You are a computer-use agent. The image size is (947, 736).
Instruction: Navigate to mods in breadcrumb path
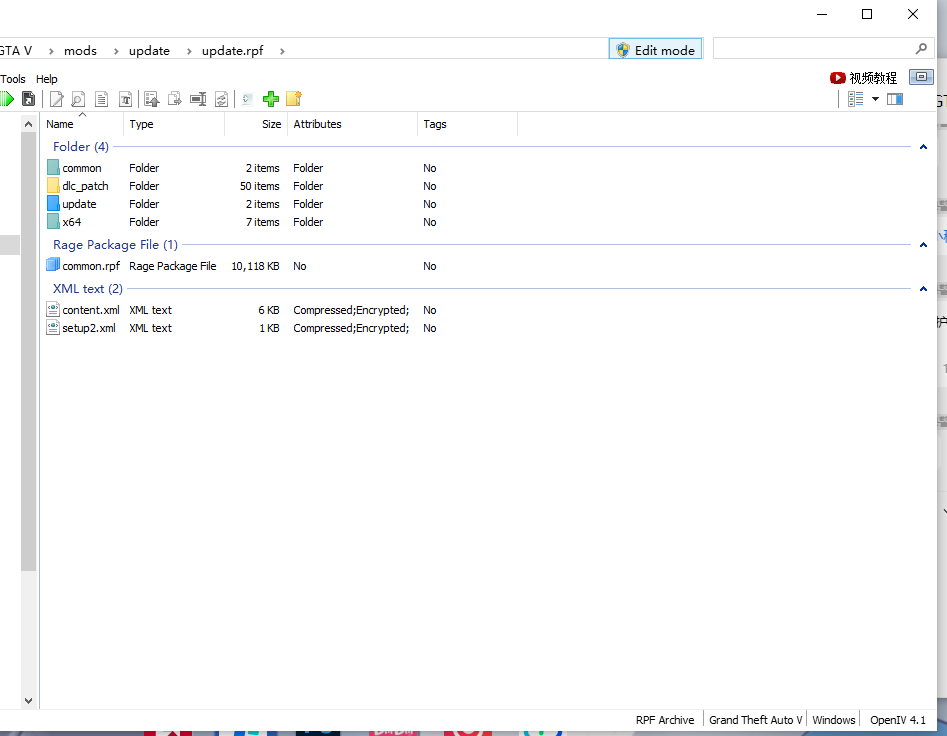[80, 51]
